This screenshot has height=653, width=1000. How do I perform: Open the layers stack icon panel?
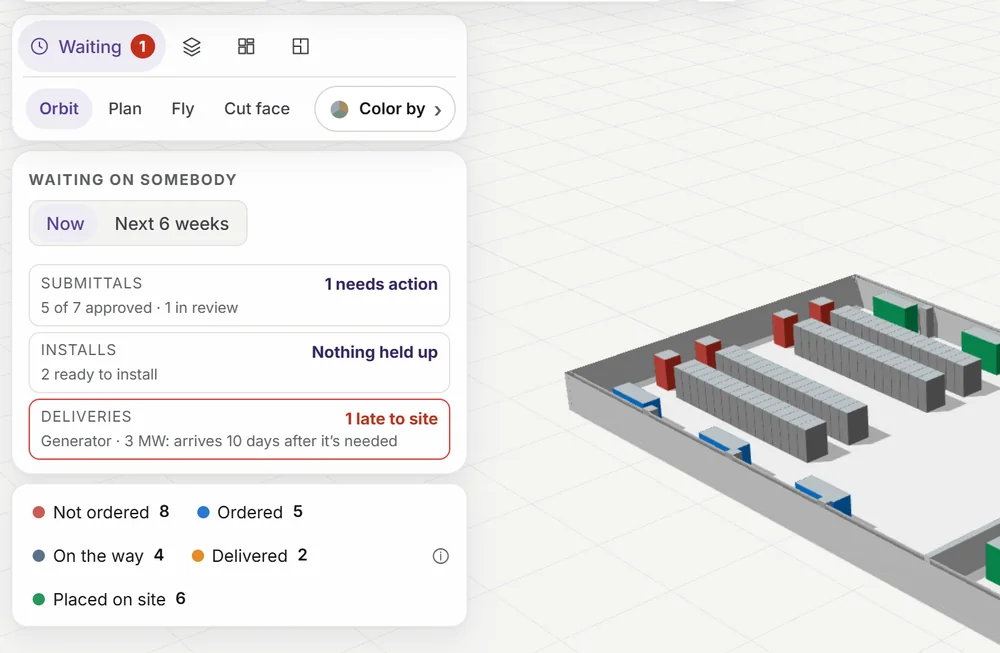tap(191, 47)
